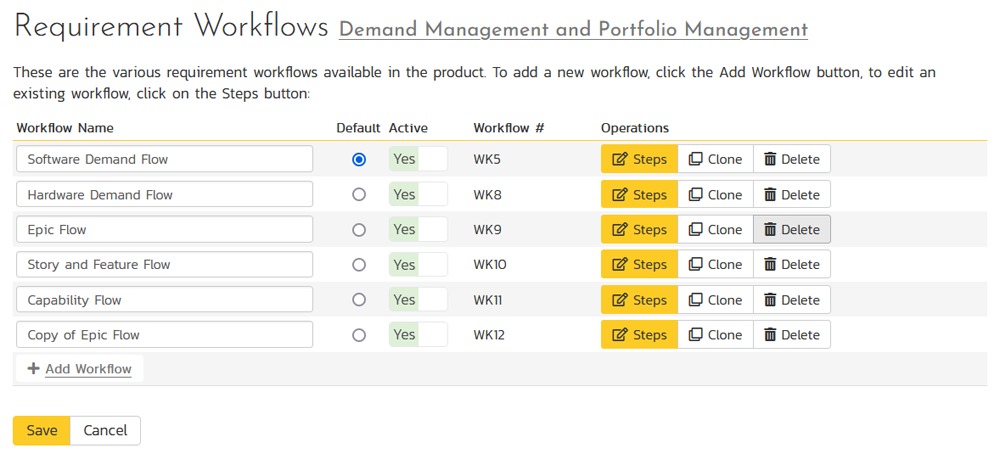Click Steps edit icon for Software Demand Flow
Image resolution: width=1000 pixels, height=465 pixels.
point(620,160)
